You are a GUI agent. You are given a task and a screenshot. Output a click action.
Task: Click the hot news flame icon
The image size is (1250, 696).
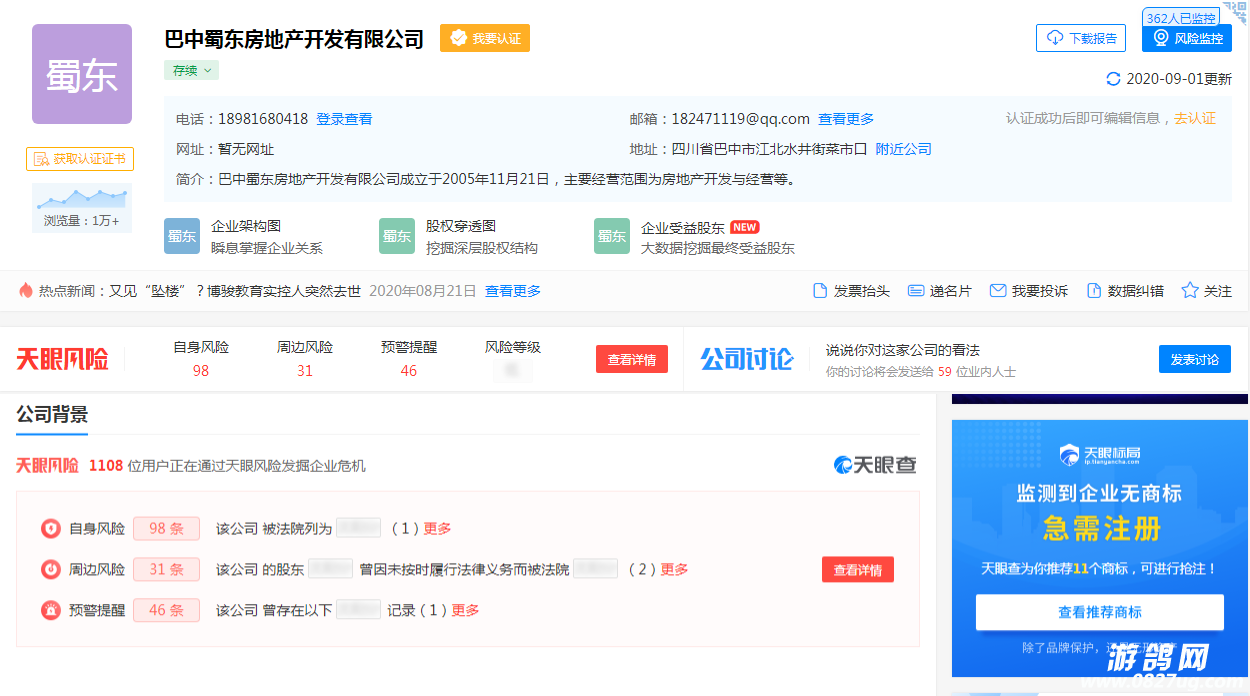tap(26, 290)
